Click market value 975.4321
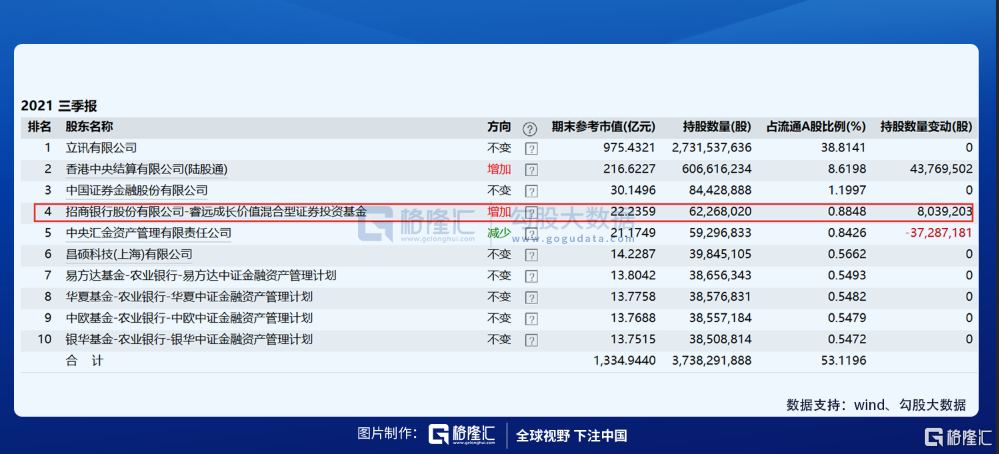 (x=629, y=148)
